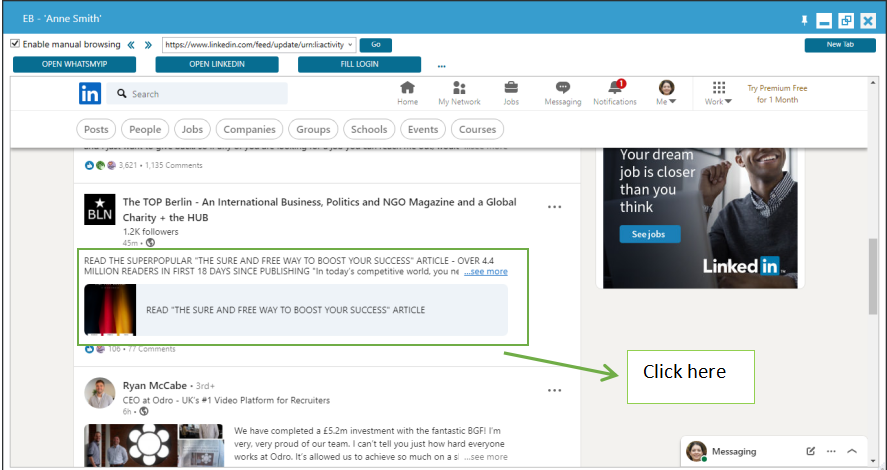
Task: Click Try Premium Free for 1 Month
Action: [x=777, y=94]
